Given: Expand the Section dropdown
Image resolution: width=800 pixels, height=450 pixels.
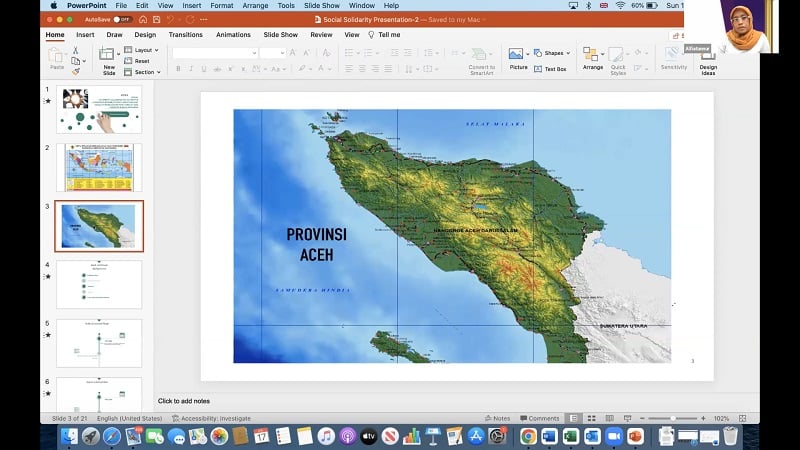Looking at the screenshot, I should (x=146, y=72).
